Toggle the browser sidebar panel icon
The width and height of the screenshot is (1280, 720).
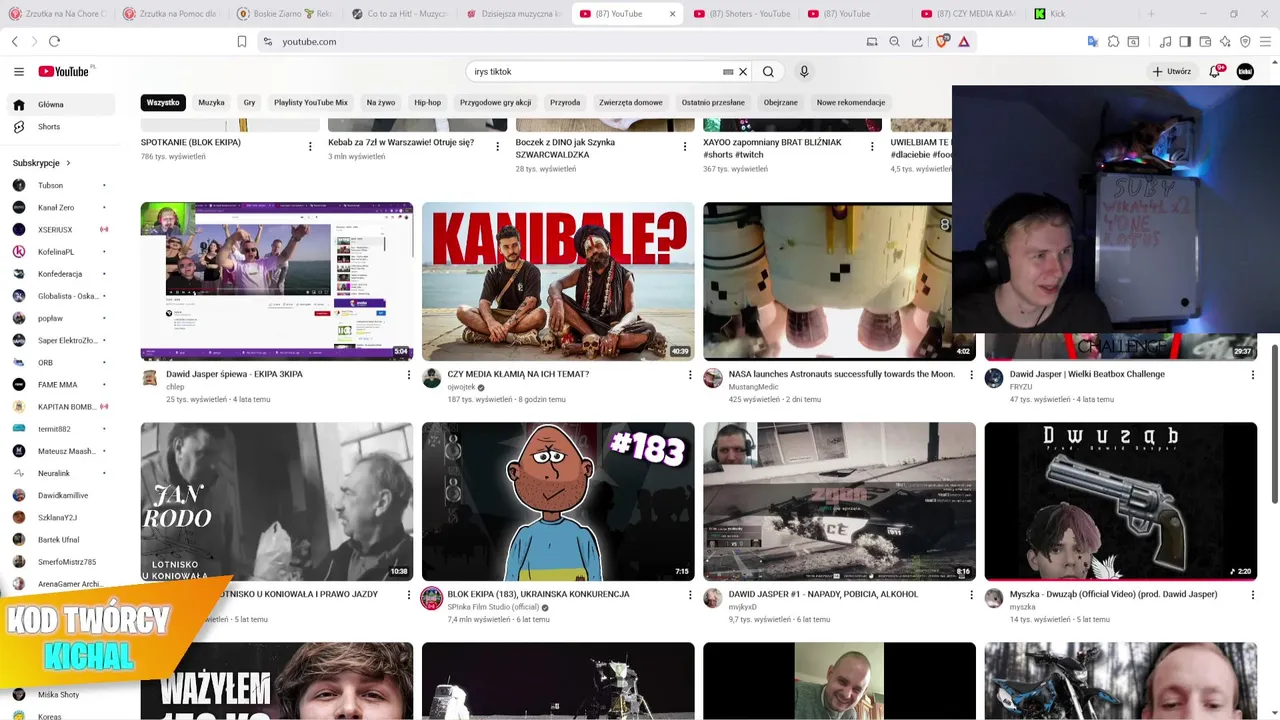coord(1185,41)
